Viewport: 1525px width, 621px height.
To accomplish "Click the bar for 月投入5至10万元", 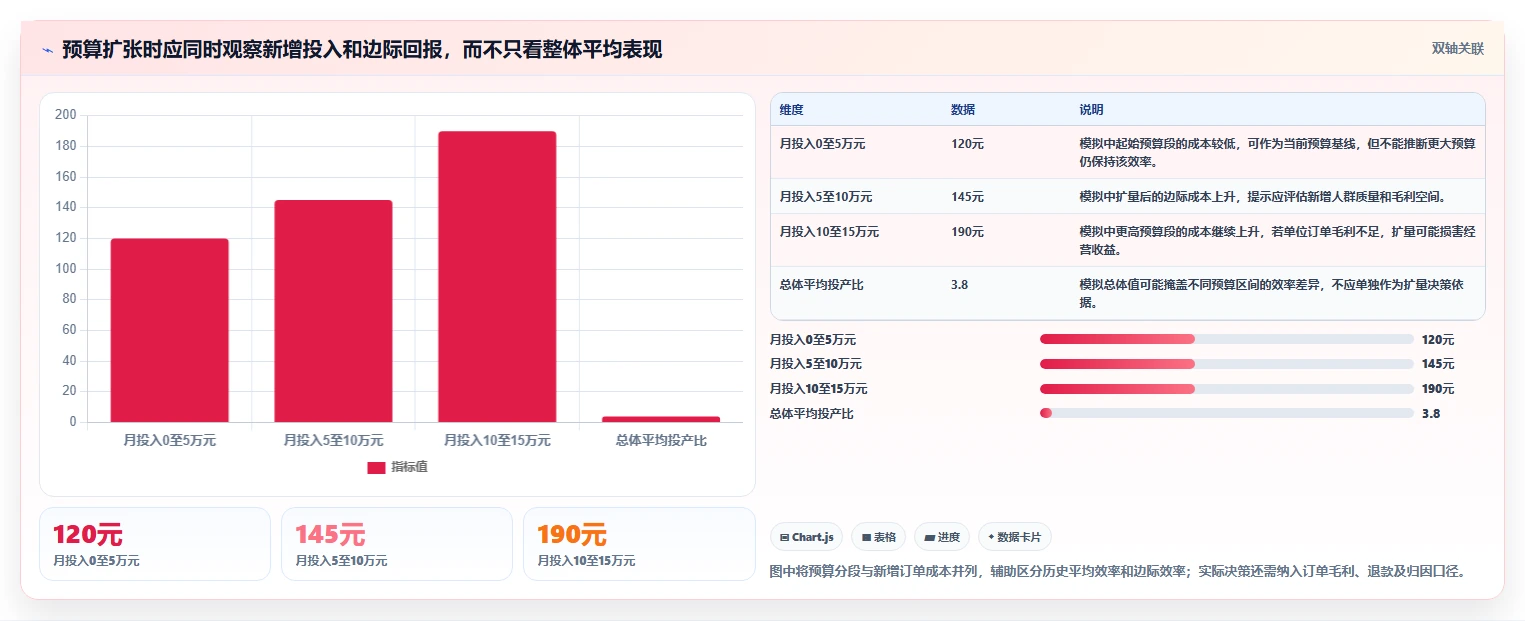I will click(333, 311).
